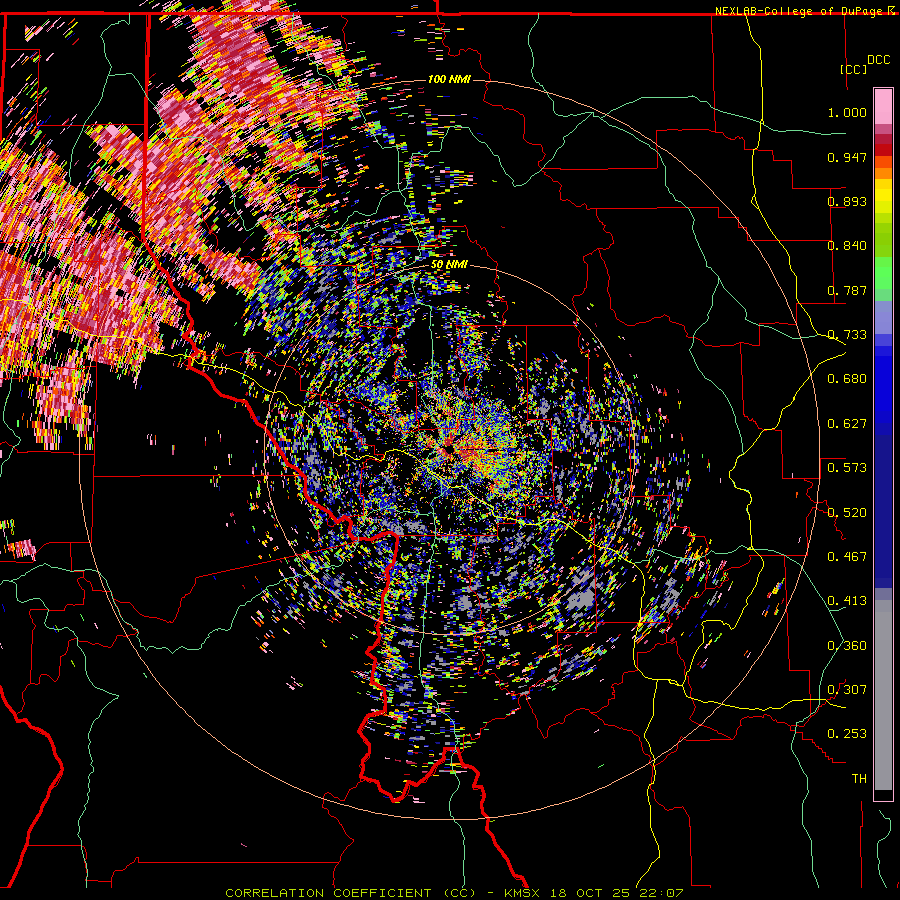Click the 0.307 legend value

point(847,690)
